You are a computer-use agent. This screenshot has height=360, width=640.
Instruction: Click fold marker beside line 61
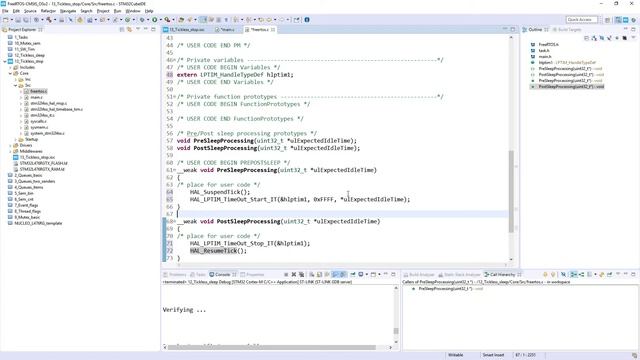click(175, 170)
